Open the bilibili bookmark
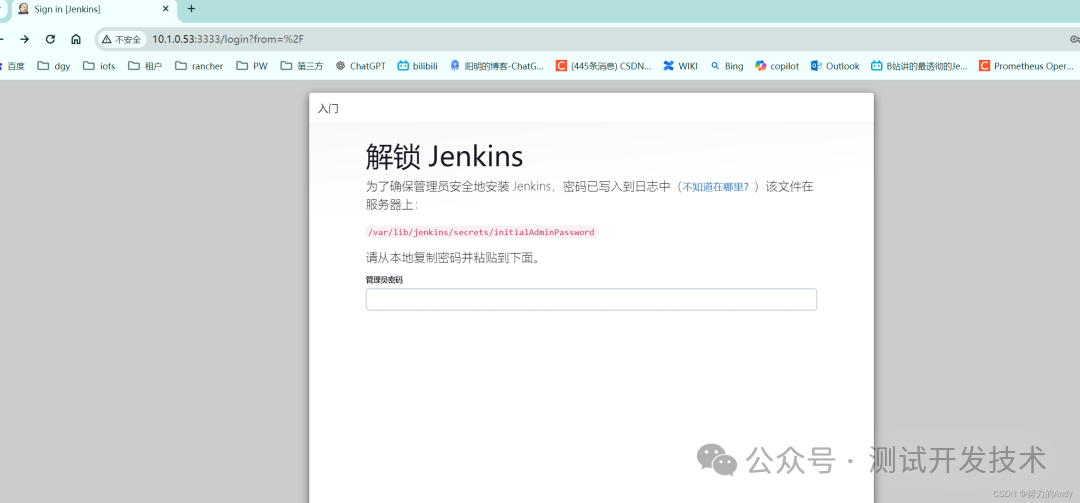 (417, 66)
